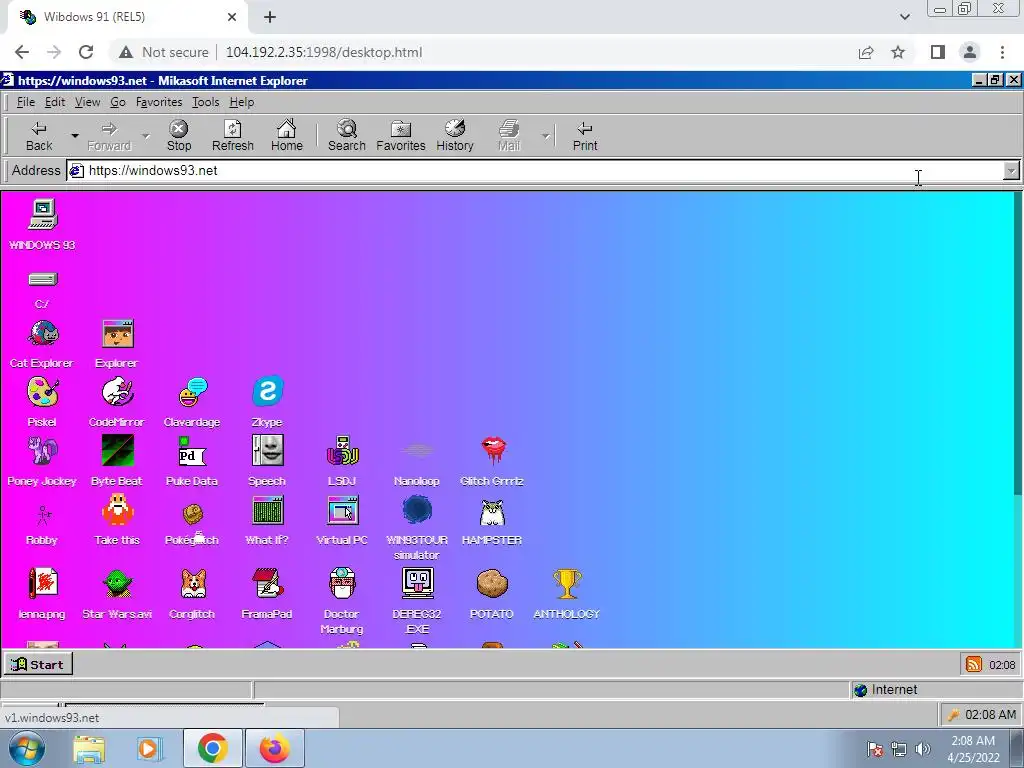This screenshot has width=1024, height=768.
Task: Open the POTATO icon
Action: click(x=492, y=583)
